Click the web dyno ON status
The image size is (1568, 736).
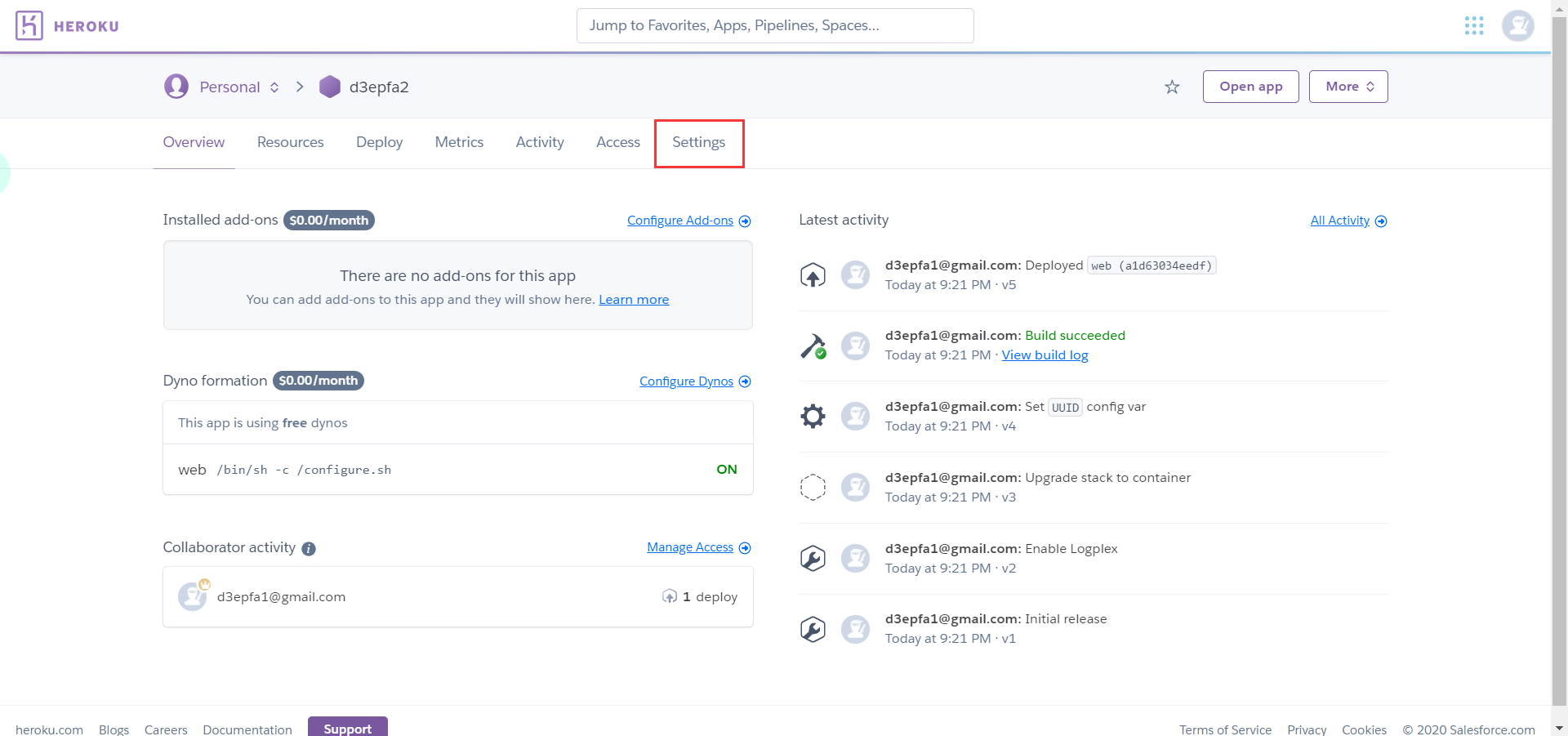point(727,470)
